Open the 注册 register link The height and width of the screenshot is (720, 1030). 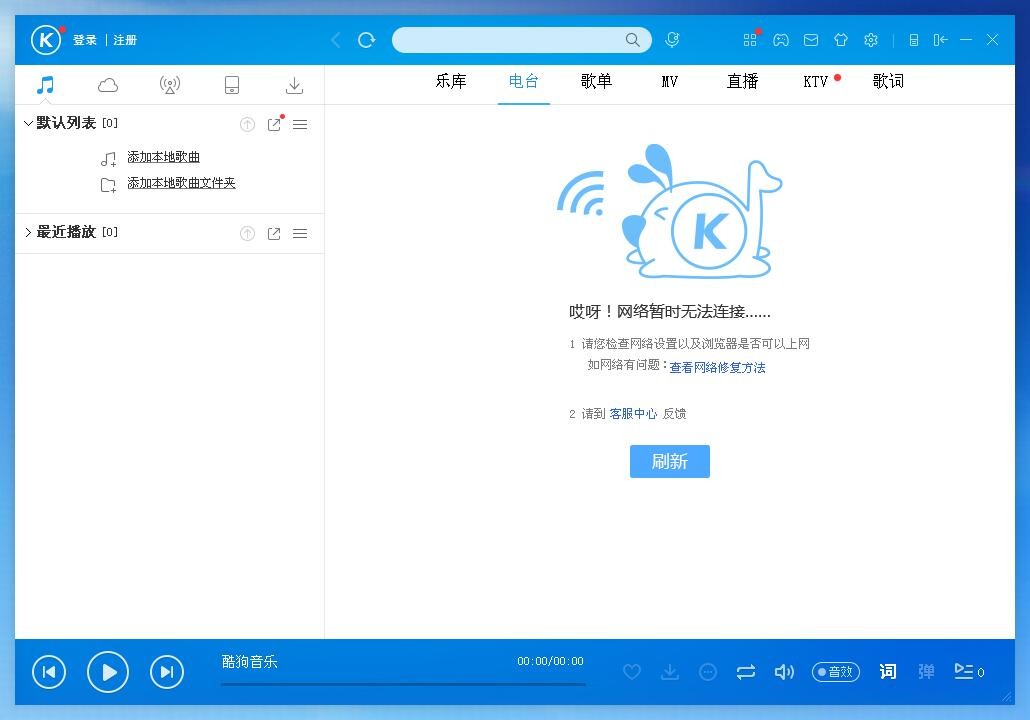coord(125,40)
